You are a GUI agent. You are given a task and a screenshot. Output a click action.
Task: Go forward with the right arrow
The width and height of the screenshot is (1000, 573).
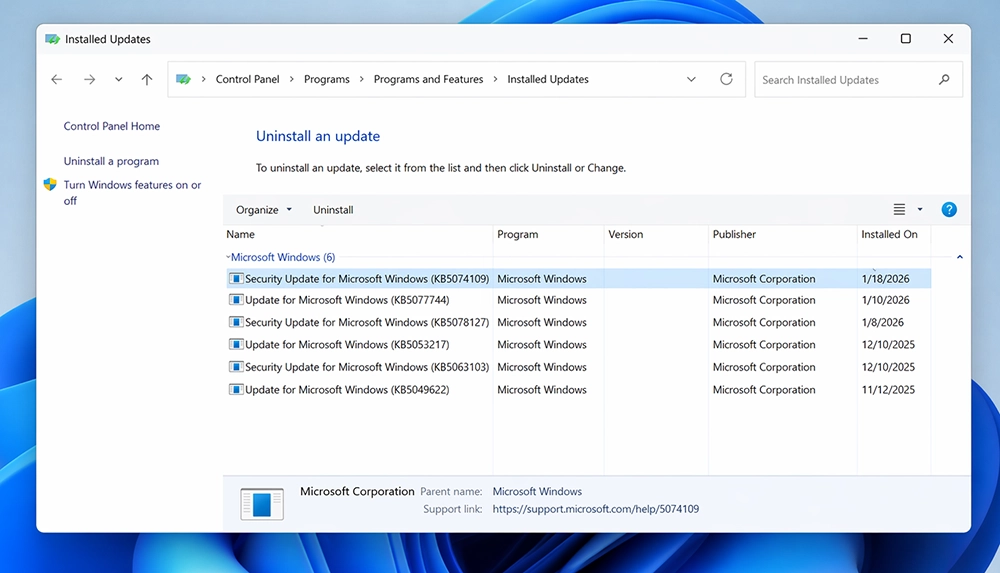pyautogui.click(x=90, y=79)
